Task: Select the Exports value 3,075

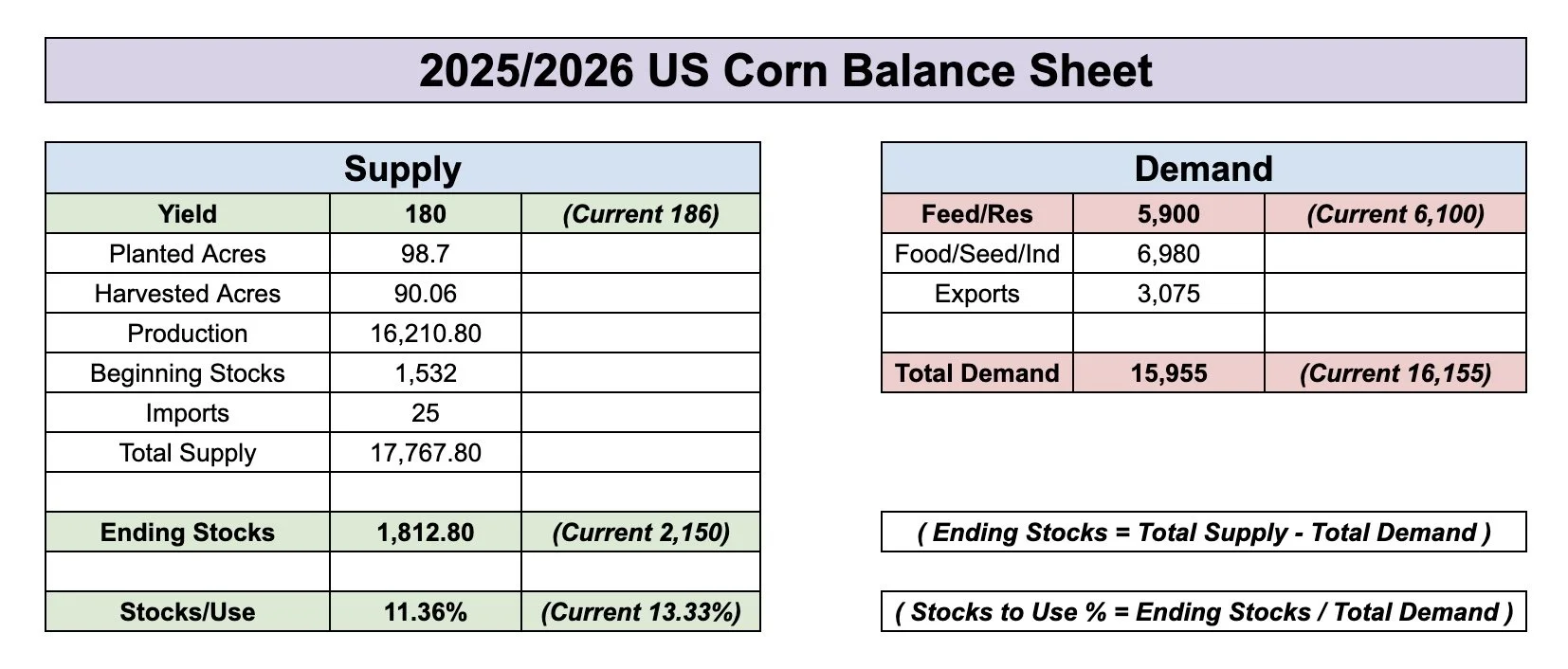Action: tap(1169, 294)
